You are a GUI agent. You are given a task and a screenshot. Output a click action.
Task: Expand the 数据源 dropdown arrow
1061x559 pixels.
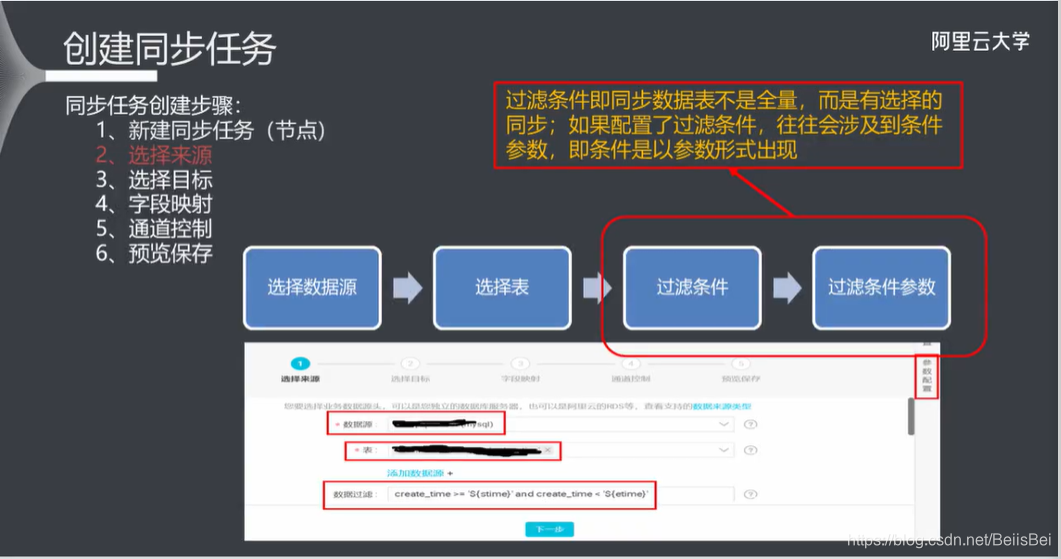(x=723, y=424)
